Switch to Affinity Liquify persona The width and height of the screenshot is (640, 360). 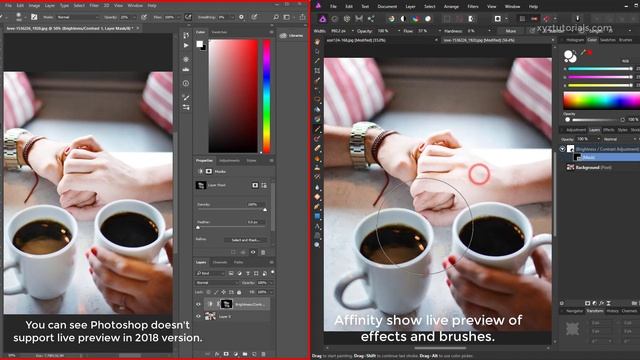click(335, 19)
